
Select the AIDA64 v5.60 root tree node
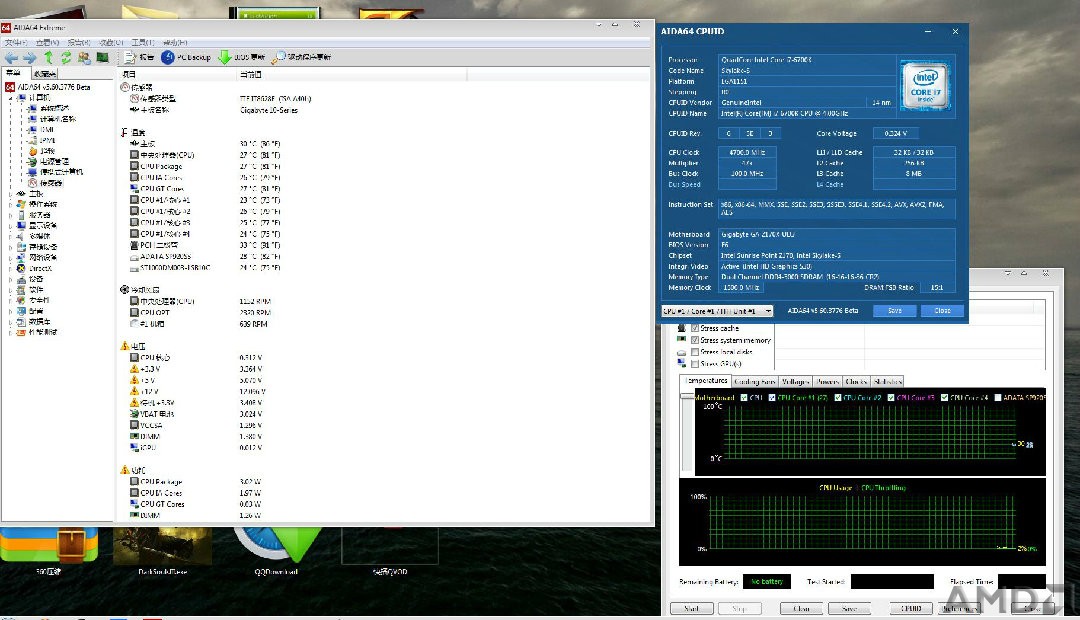tap(48, 87)
